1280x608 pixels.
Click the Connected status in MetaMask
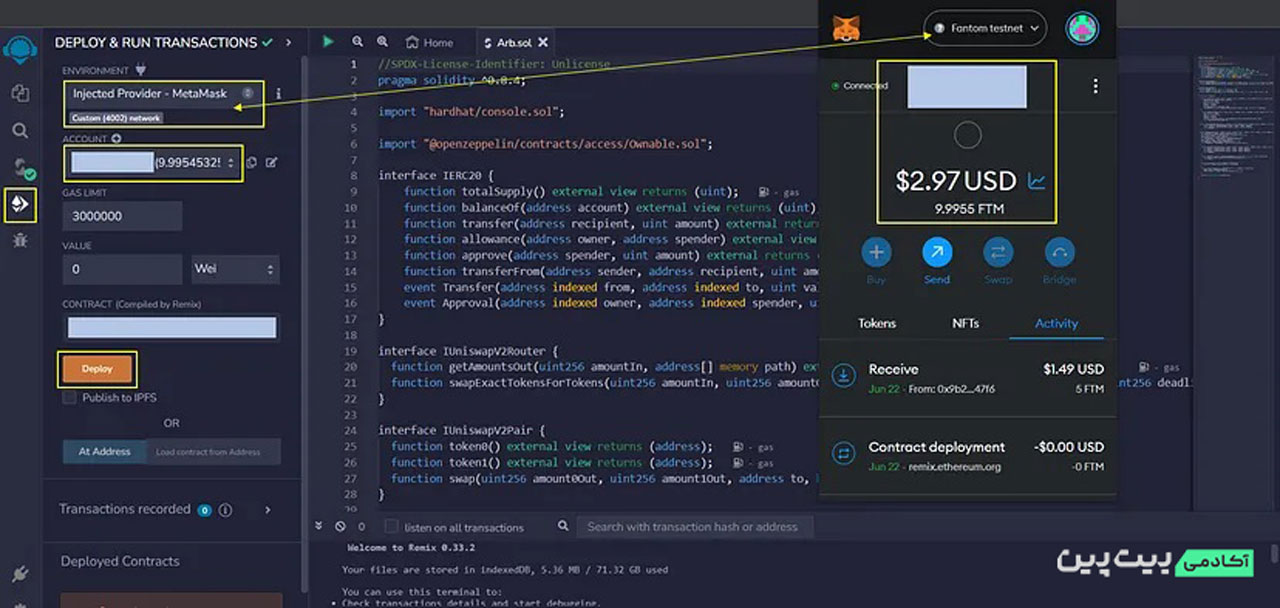click(x=860, y=86)
